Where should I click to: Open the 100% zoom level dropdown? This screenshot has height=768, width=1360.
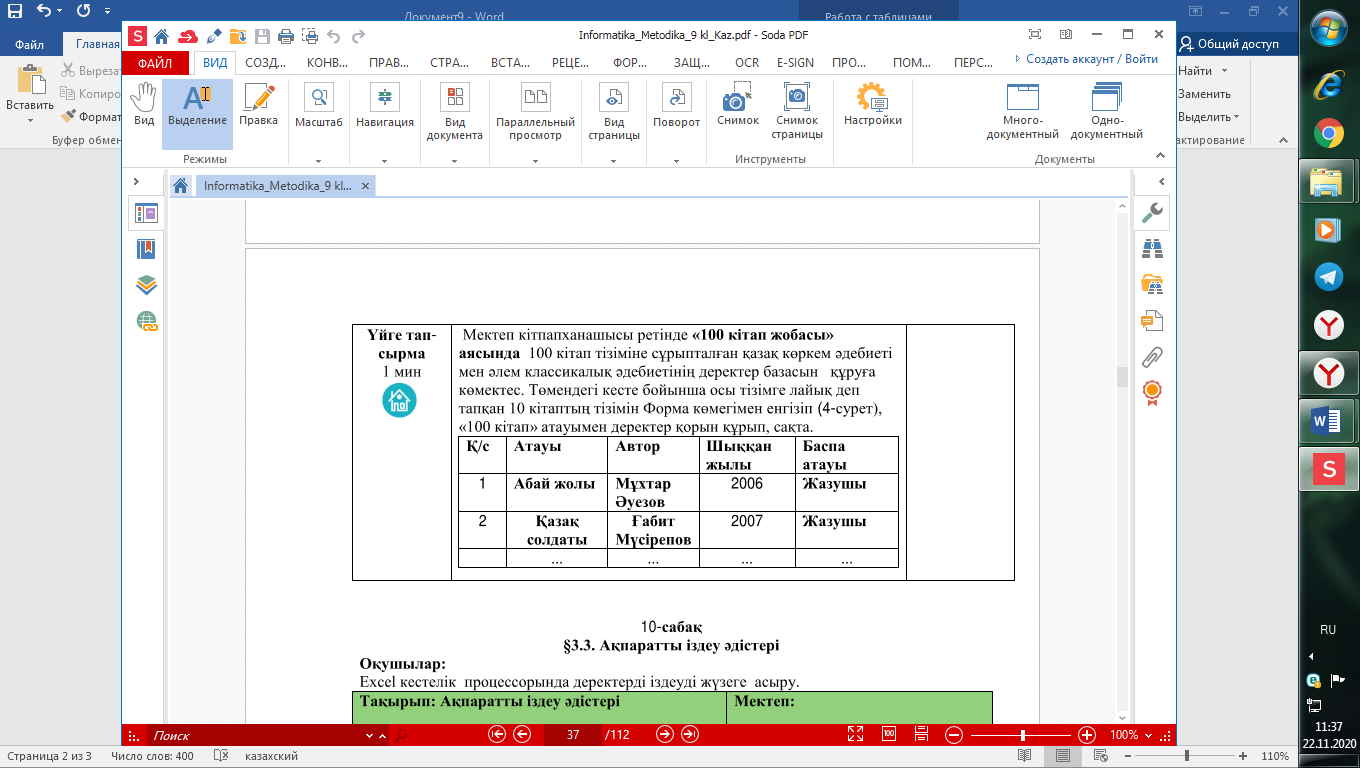coord(1146,735)
